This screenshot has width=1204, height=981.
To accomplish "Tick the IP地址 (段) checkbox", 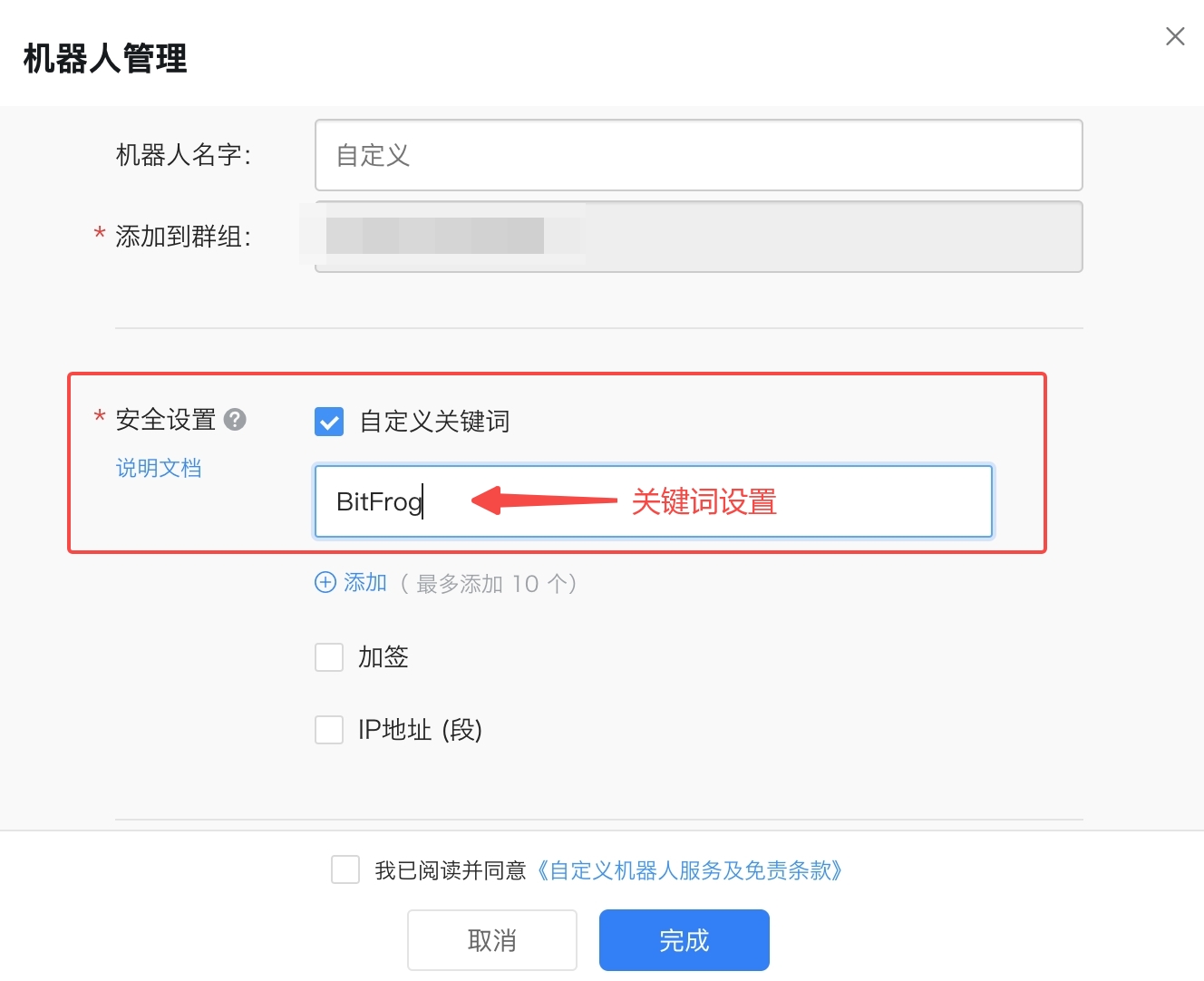I will click(x=329, y=730).
